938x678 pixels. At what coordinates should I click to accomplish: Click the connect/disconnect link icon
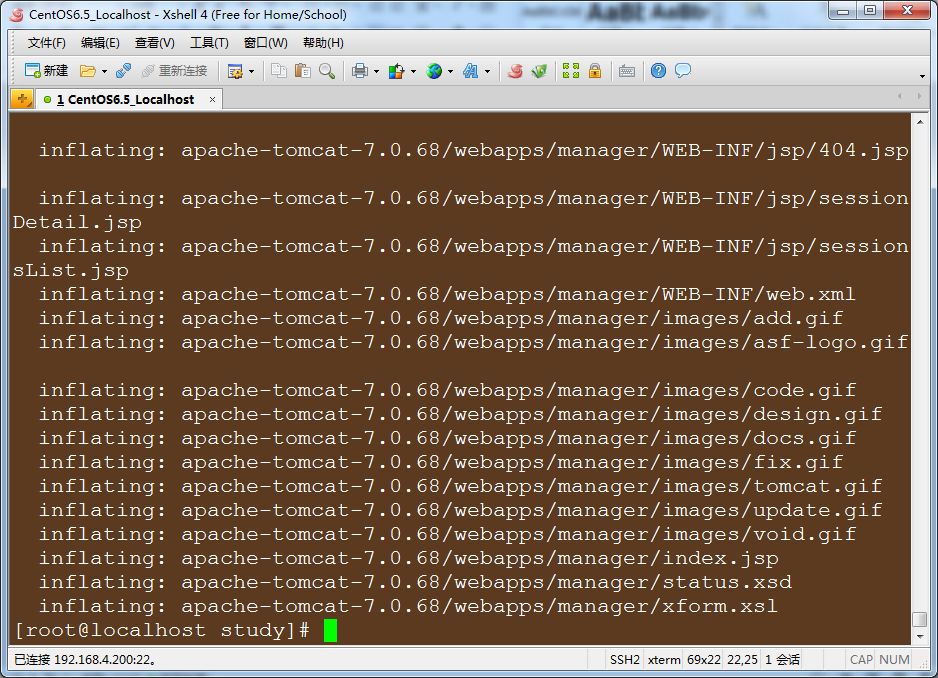click(x=123, y=71)
